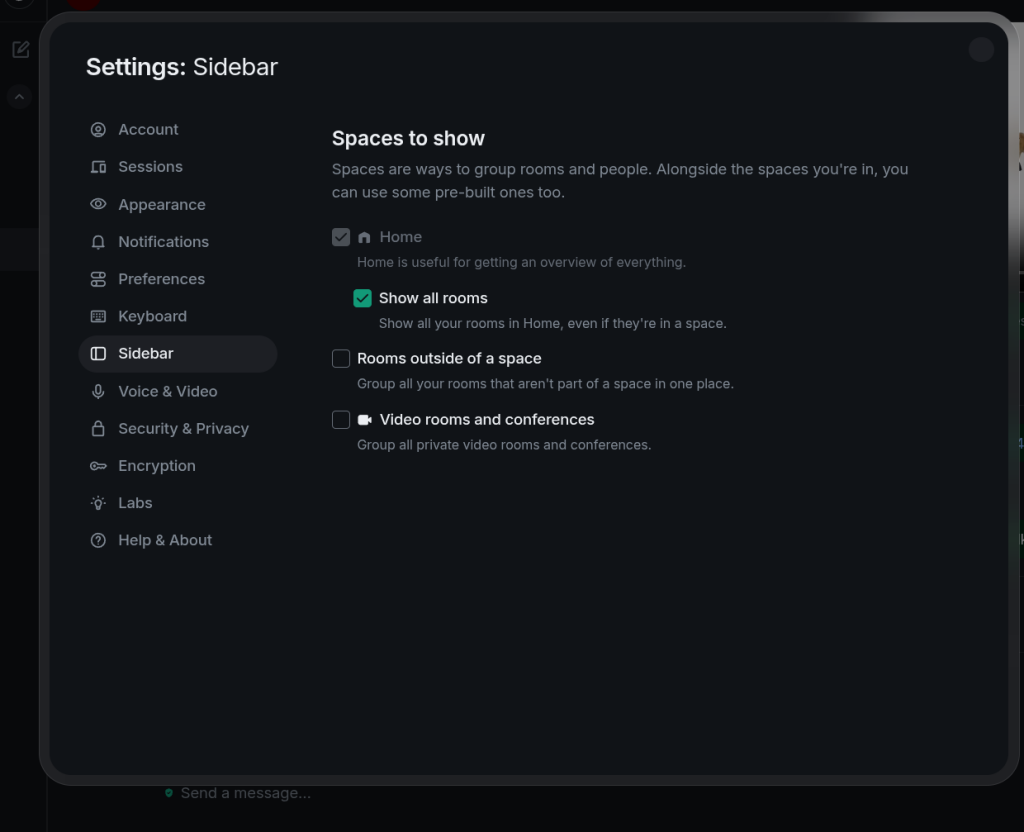Click the Keyboard icon in settings list

coord(98,316)
